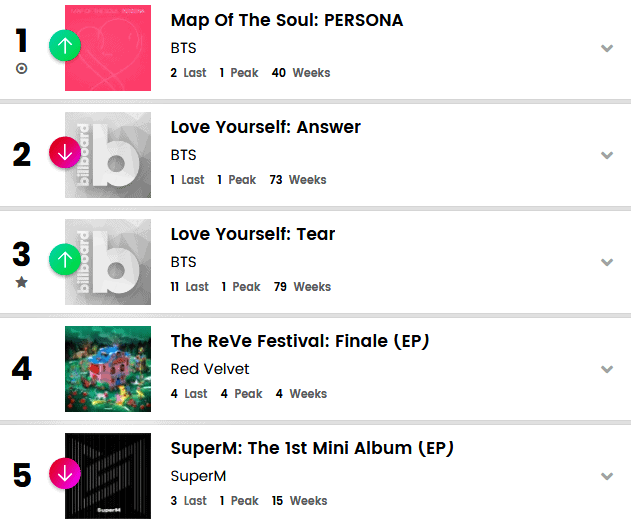
Task: Expand the Love Yourself: Tear row
Action: (x=606, y=262)
